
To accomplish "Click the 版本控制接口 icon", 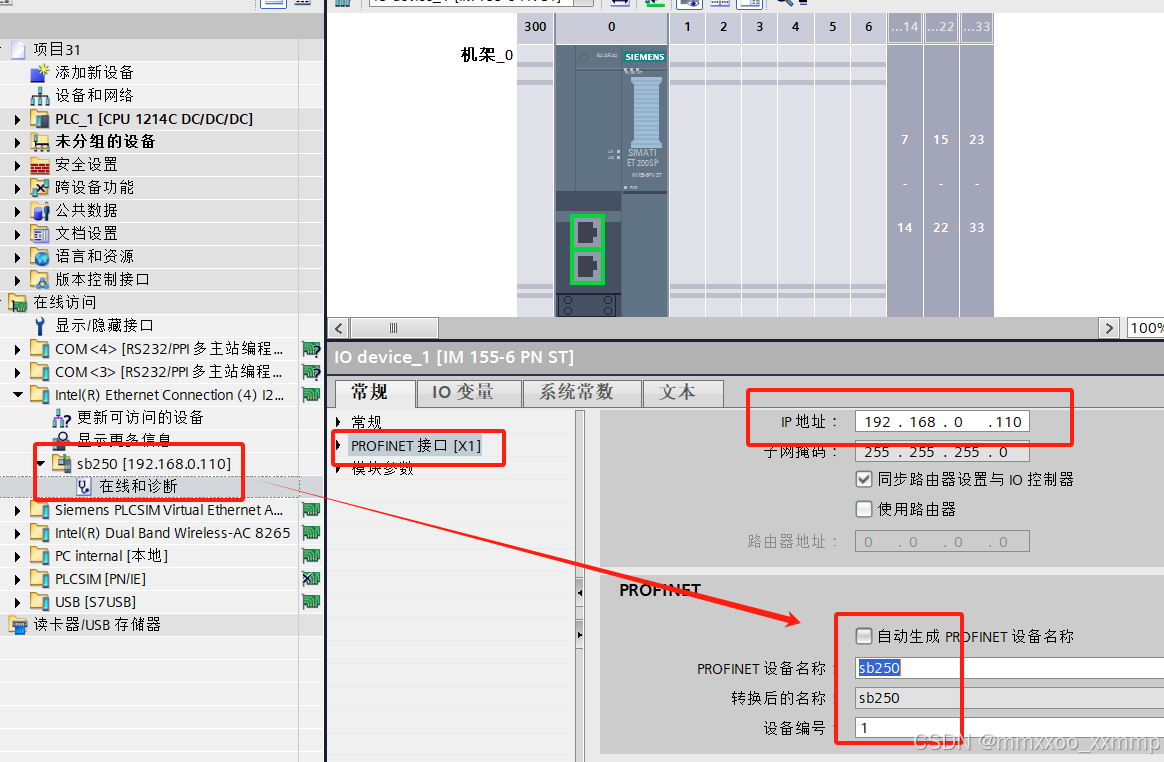I will pos(40,280).
